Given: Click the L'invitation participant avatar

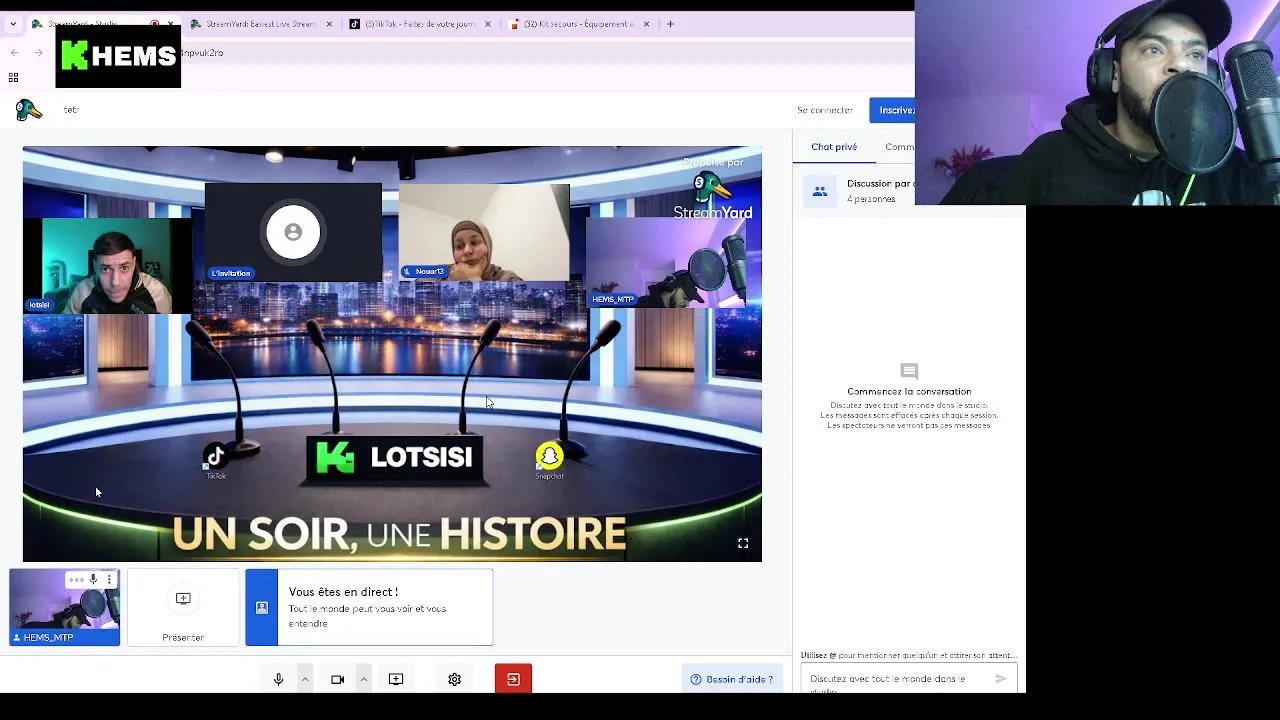Looking at the screenshot, I should click(x=293, y=232).
